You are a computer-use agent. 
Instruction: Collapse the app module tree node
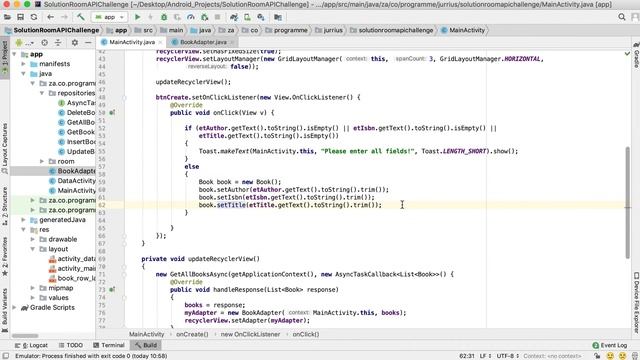(15, 54)
